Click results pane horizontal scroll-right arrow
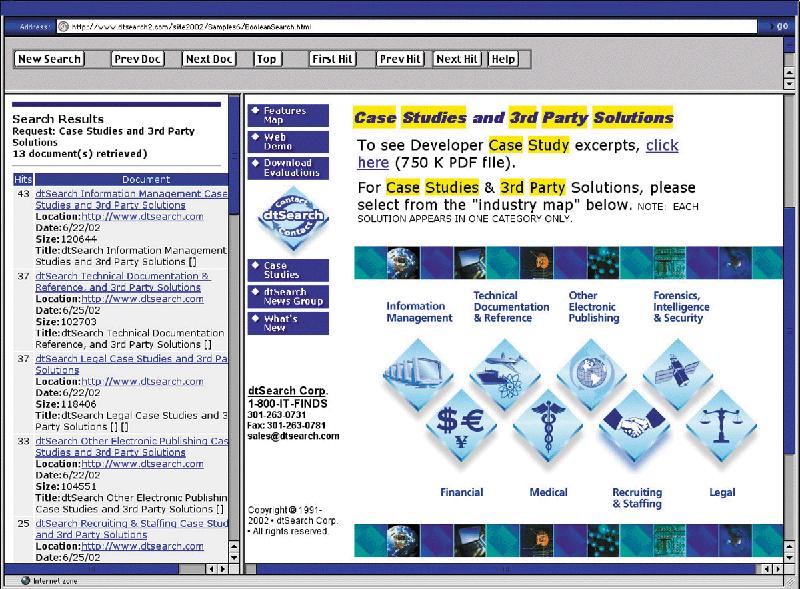 [223, 569]
